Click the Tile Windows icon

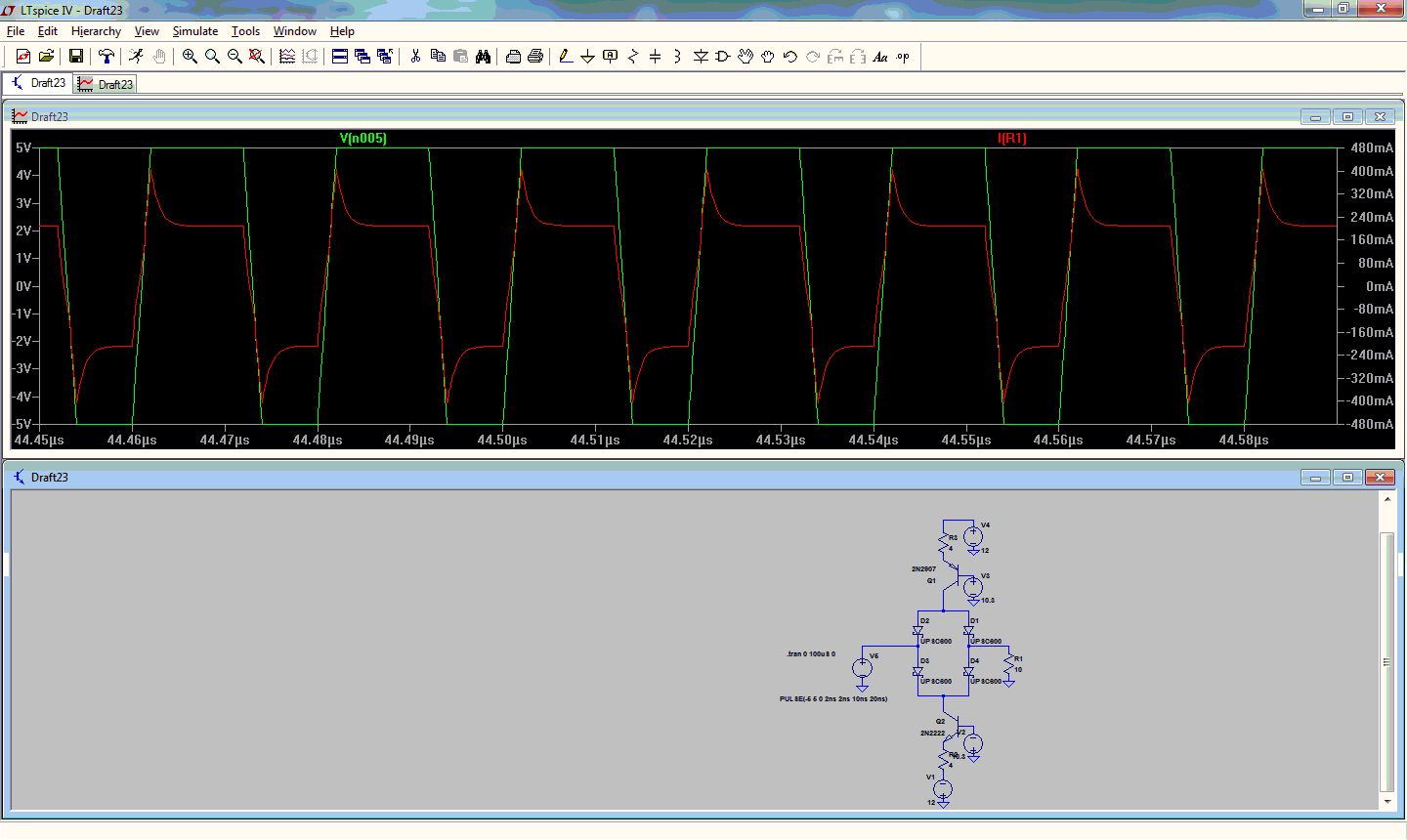tap(340, 57)
